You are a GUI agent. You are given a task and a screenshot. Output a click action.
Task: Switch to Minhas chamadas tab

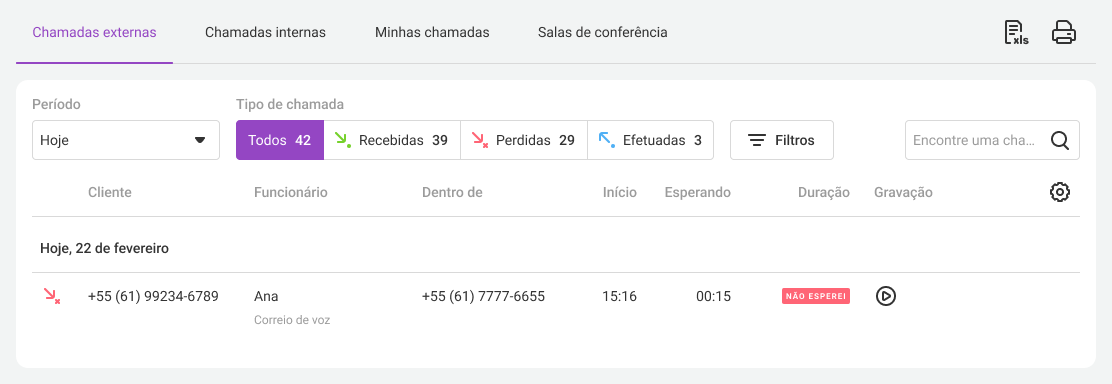pos(432,33)
